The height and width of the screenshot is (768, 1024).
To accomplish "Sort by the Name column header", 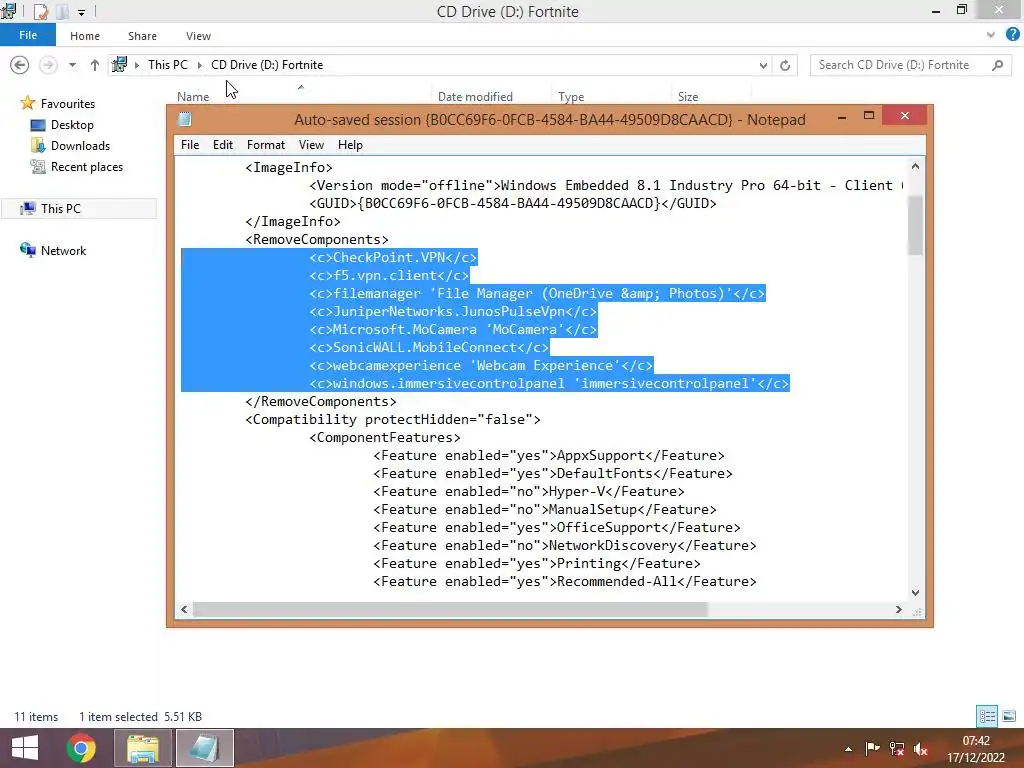I will (x=193, y=97).
